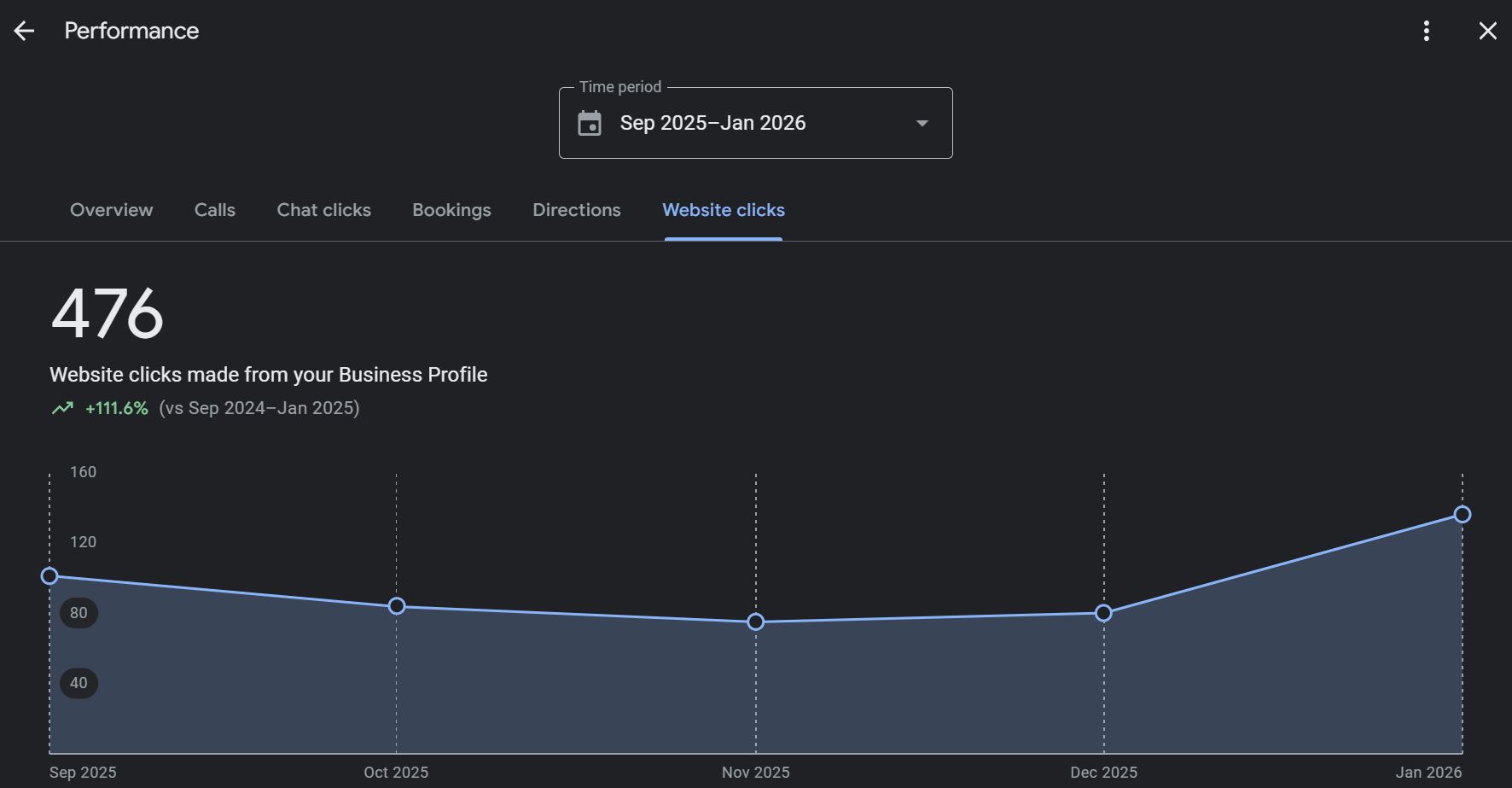The image size is (1512, 788).
Task: Open the Time period dropdown arrow
Action: (922, 123)
